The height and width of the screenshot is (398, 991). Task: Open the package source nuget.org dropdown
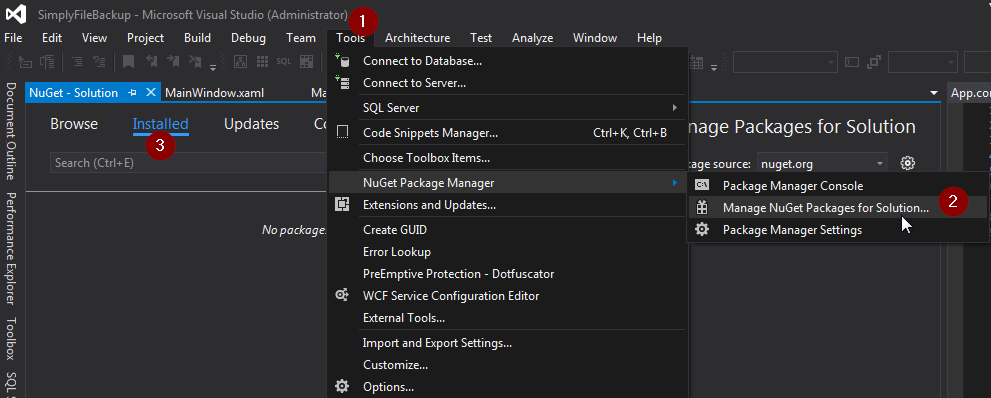click(880, 164)
